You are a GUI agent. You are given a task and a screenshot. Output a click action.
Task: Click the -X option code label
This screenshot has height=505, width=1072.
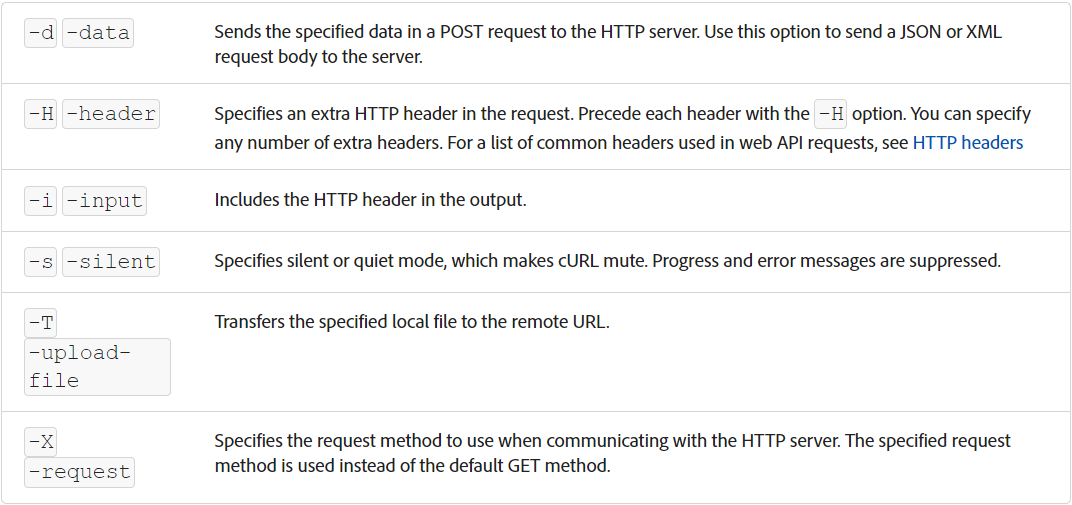[41, 440]
